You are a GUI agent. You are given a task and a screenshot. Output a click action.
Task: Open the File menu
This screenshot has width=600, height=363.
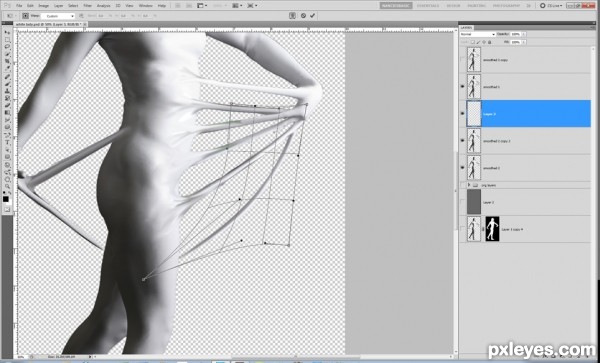click(19, 6)
